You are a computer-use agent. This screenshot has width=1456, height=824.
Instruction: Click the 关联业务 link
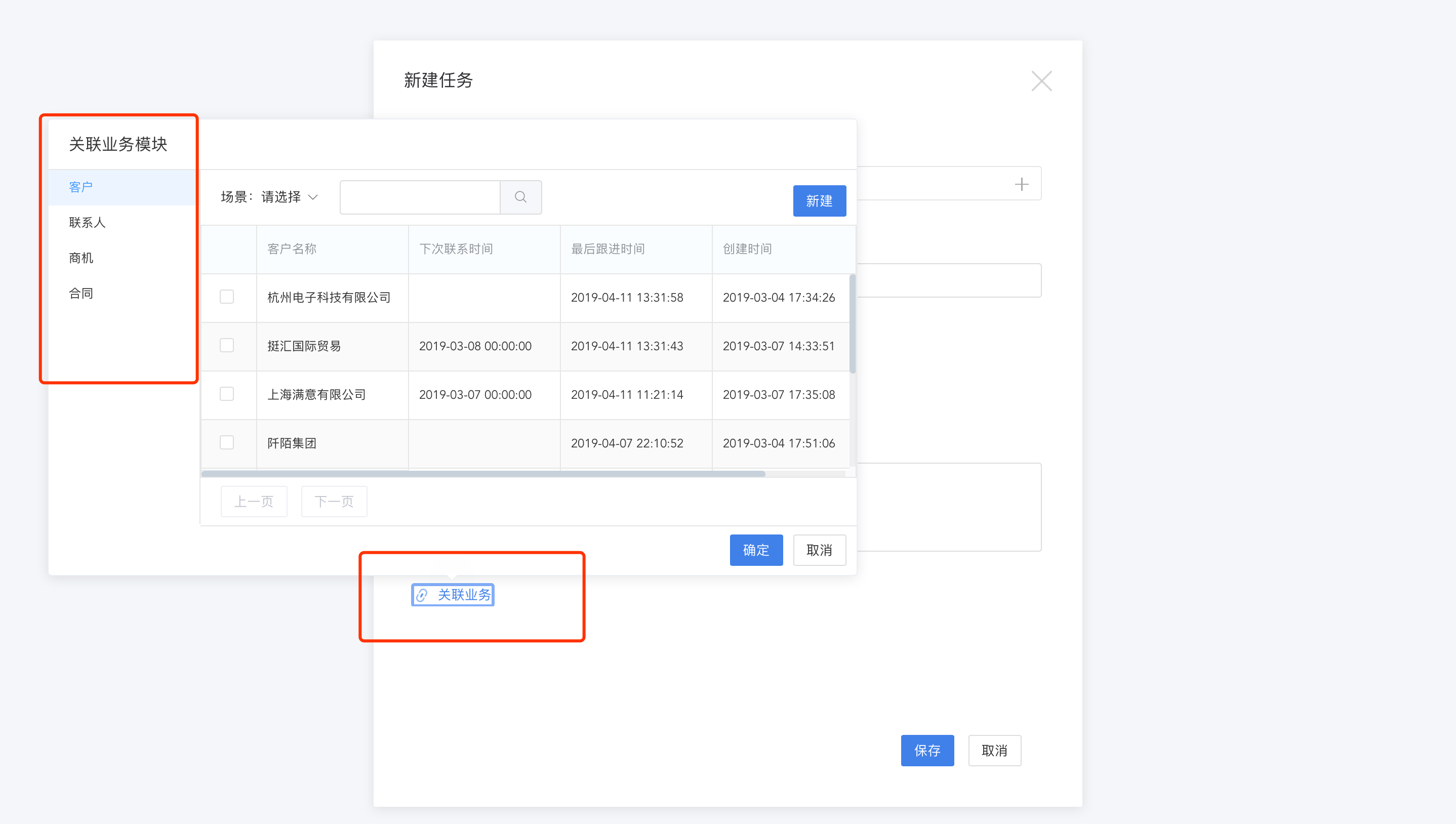click(464, 595)
